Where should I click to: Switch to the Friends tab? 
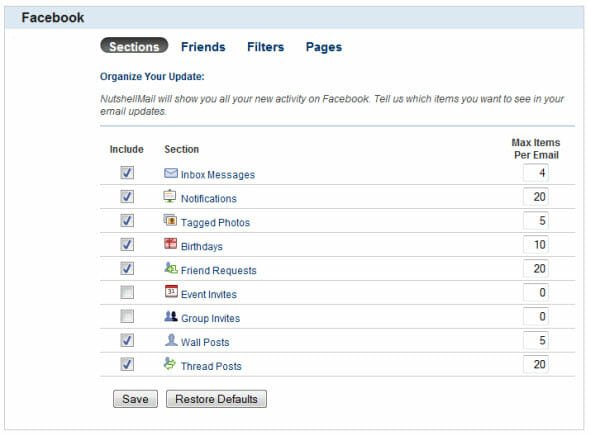click(x=203, y=47)
